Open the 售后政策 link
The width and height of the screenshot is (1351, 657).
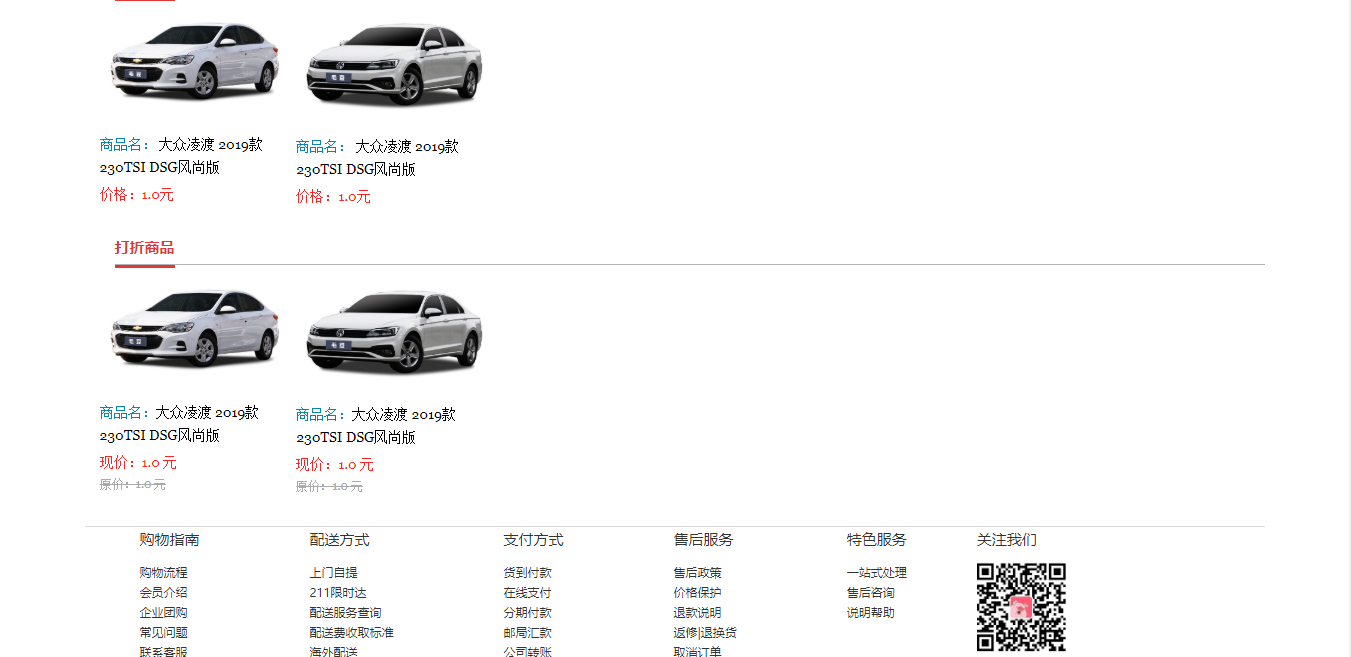(x=697, y=573)
